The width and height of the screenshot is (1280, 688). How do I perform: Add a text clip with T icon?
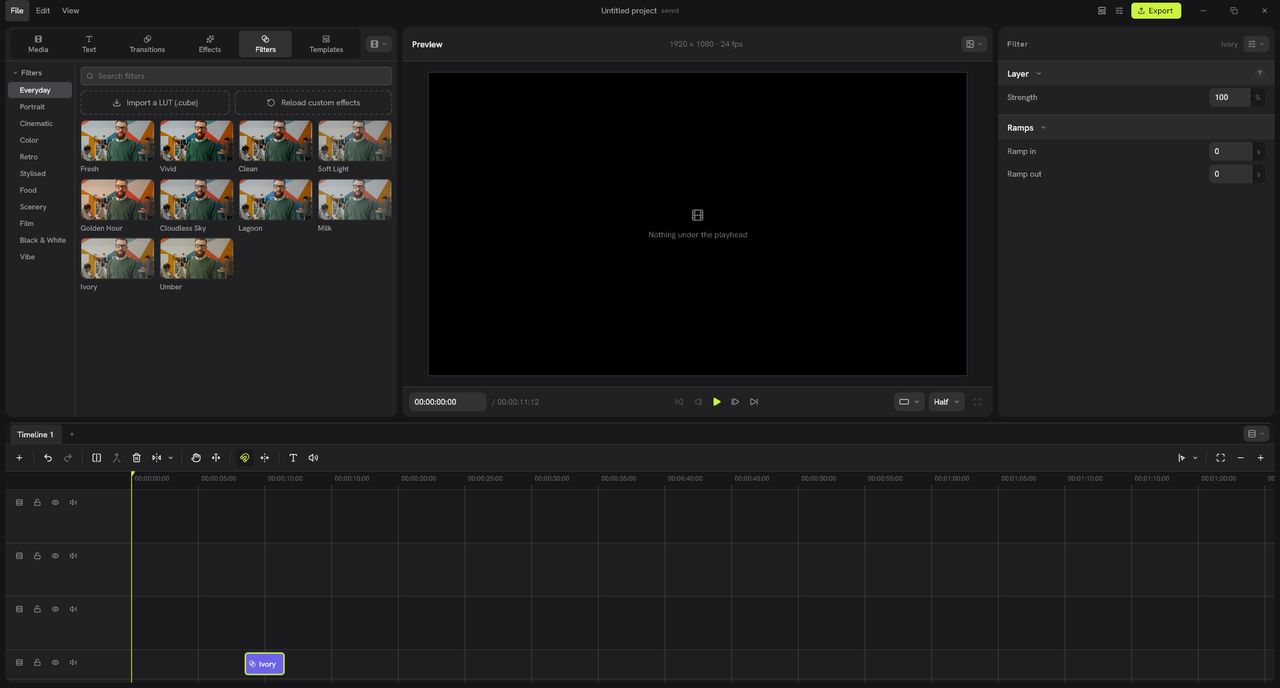point(293,458)
